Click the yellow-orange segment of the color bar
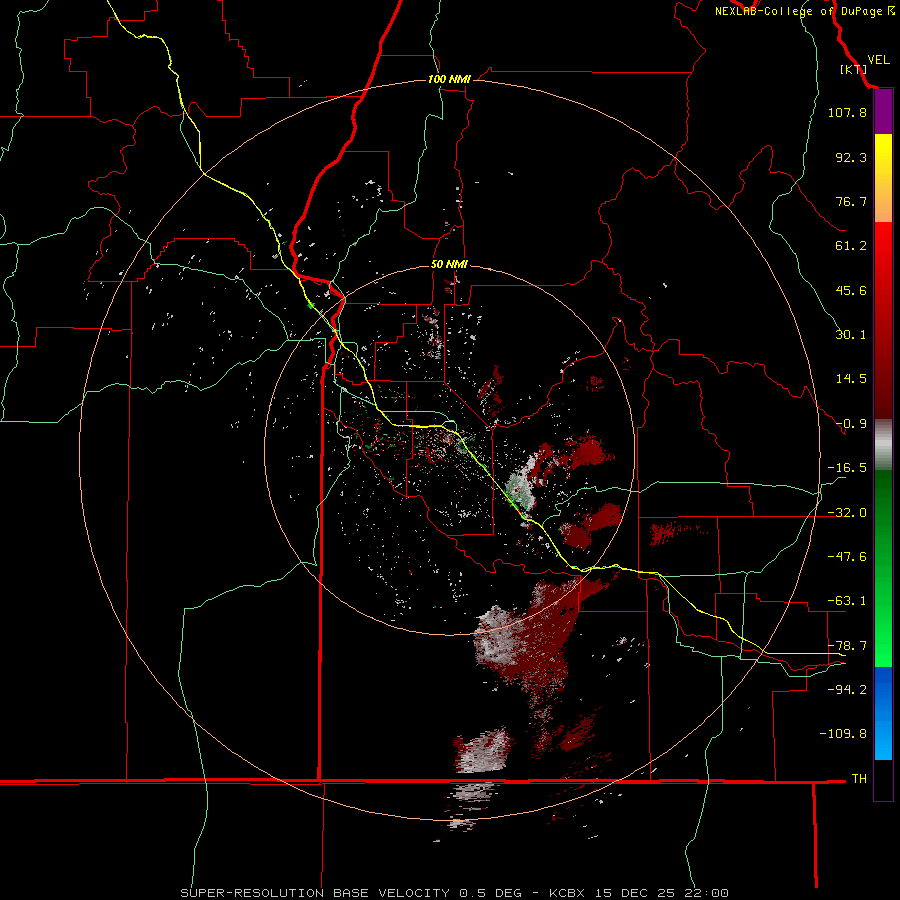 coord(883,178)
